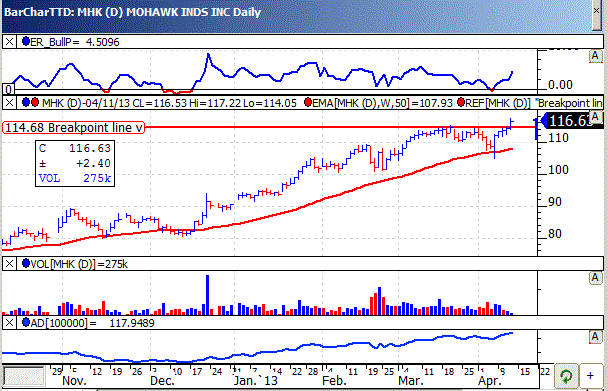This screenshot has height=391, width=608.
Task: Click the red dot before REF[MHK (D)]
Action: pyautogui.click(x=461, y=102)
